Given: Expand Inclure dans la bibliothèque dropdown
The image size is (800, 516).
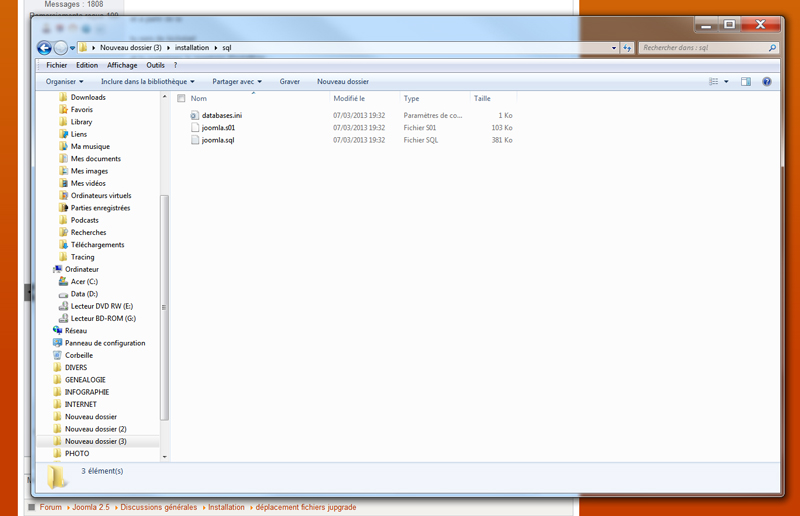Looking at the screenshot, I should (147, 82).
